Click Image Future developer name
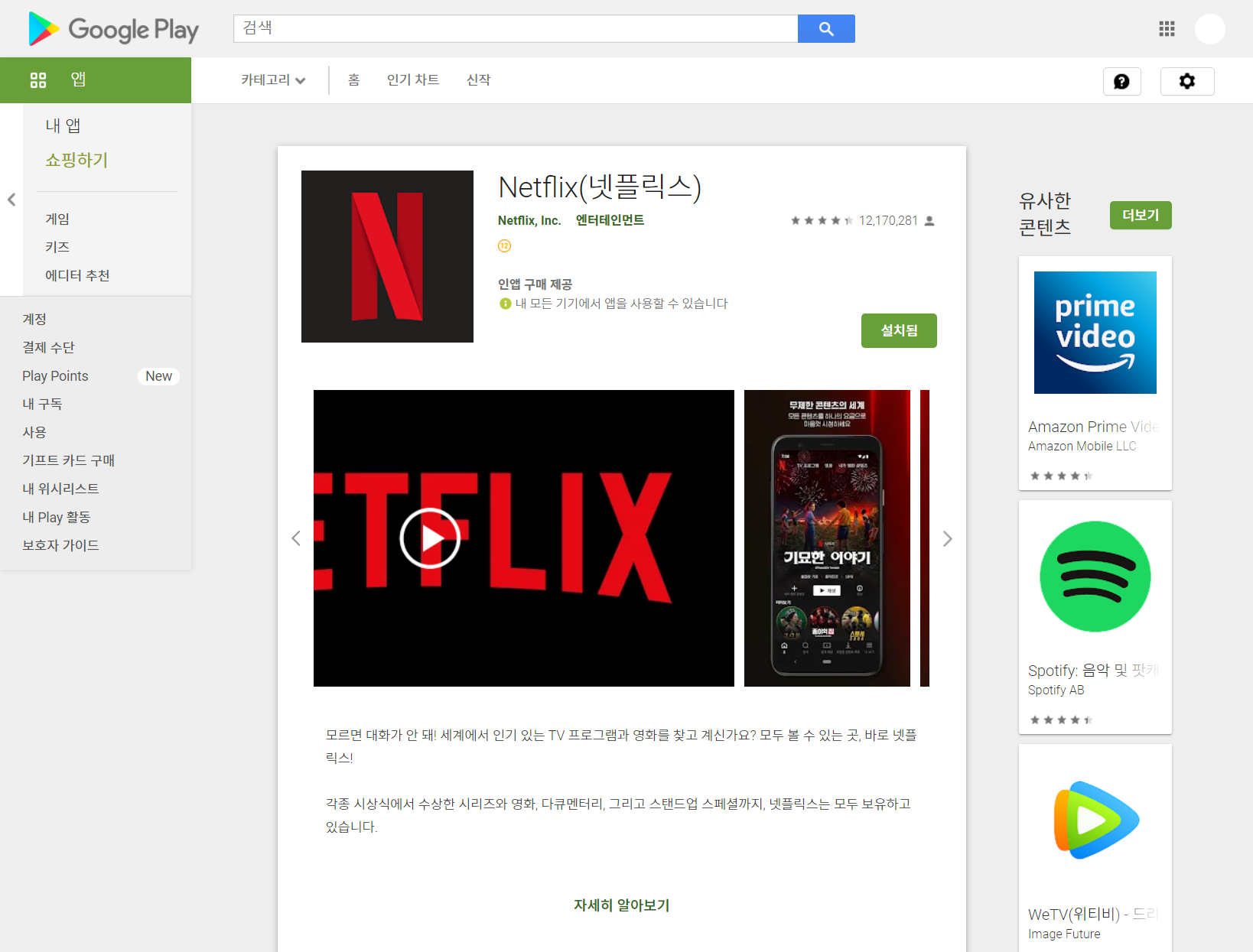 tap(1064, 934)
